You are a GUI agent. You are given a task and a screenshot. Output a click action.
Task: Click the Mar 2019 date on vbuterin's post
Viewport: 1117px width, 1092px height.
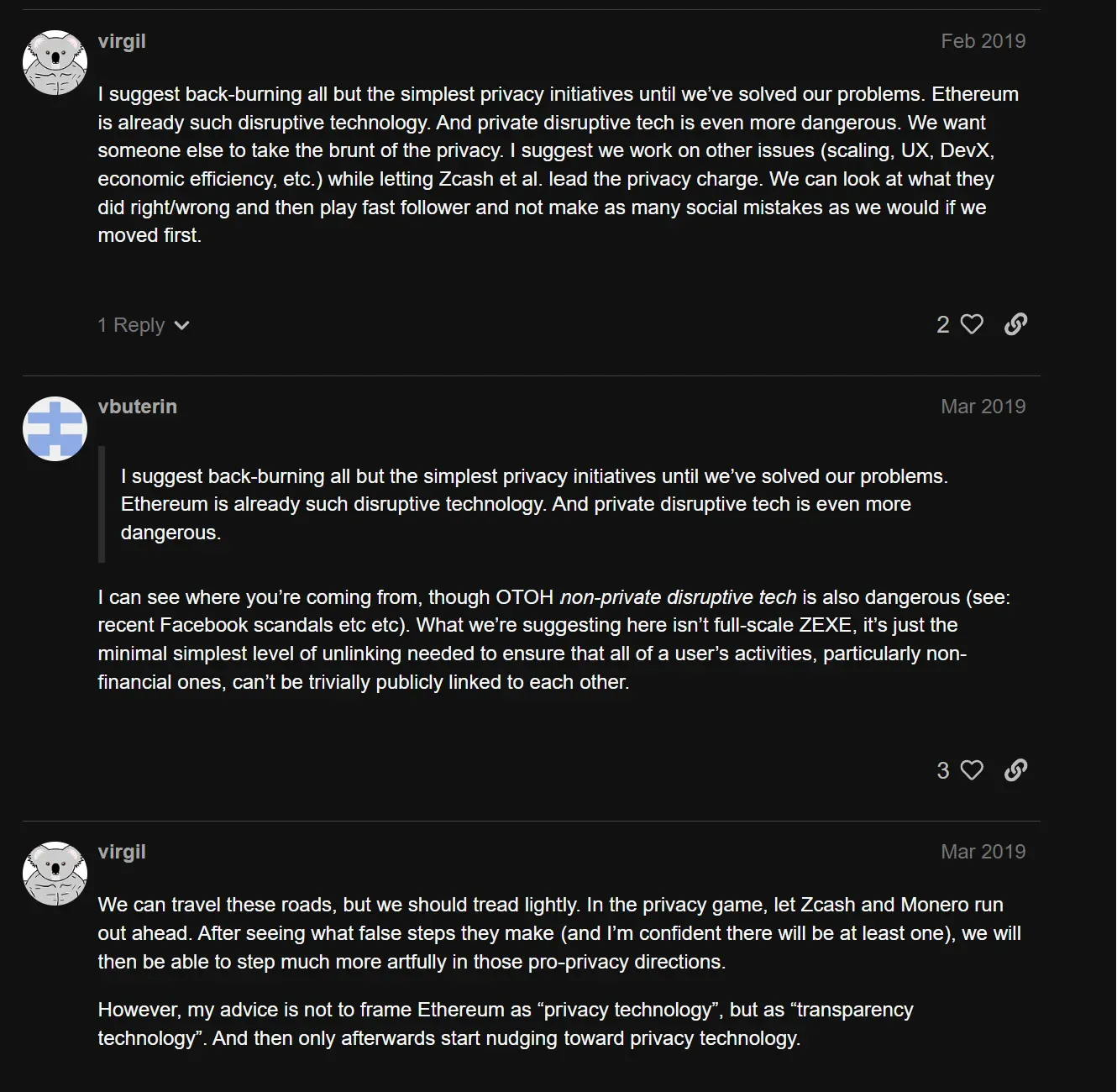click(983, 406)
